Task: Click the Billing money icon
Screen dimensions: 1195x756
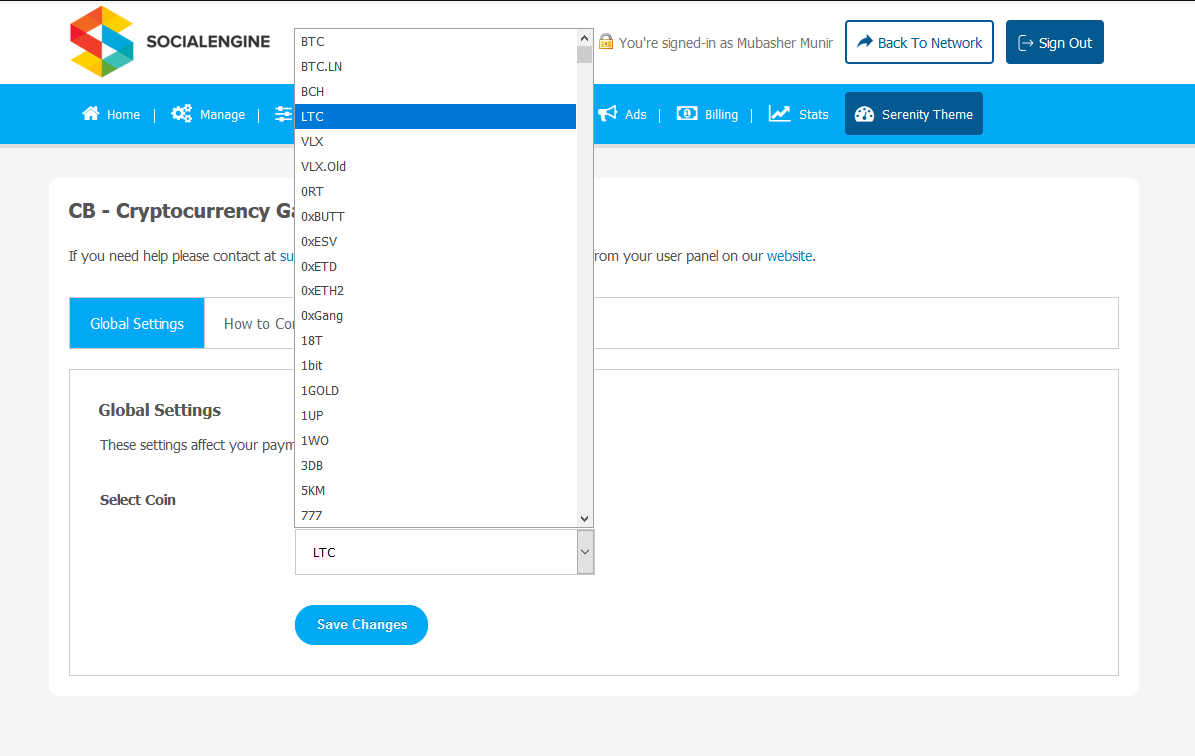Action: (x=687, y=114)
